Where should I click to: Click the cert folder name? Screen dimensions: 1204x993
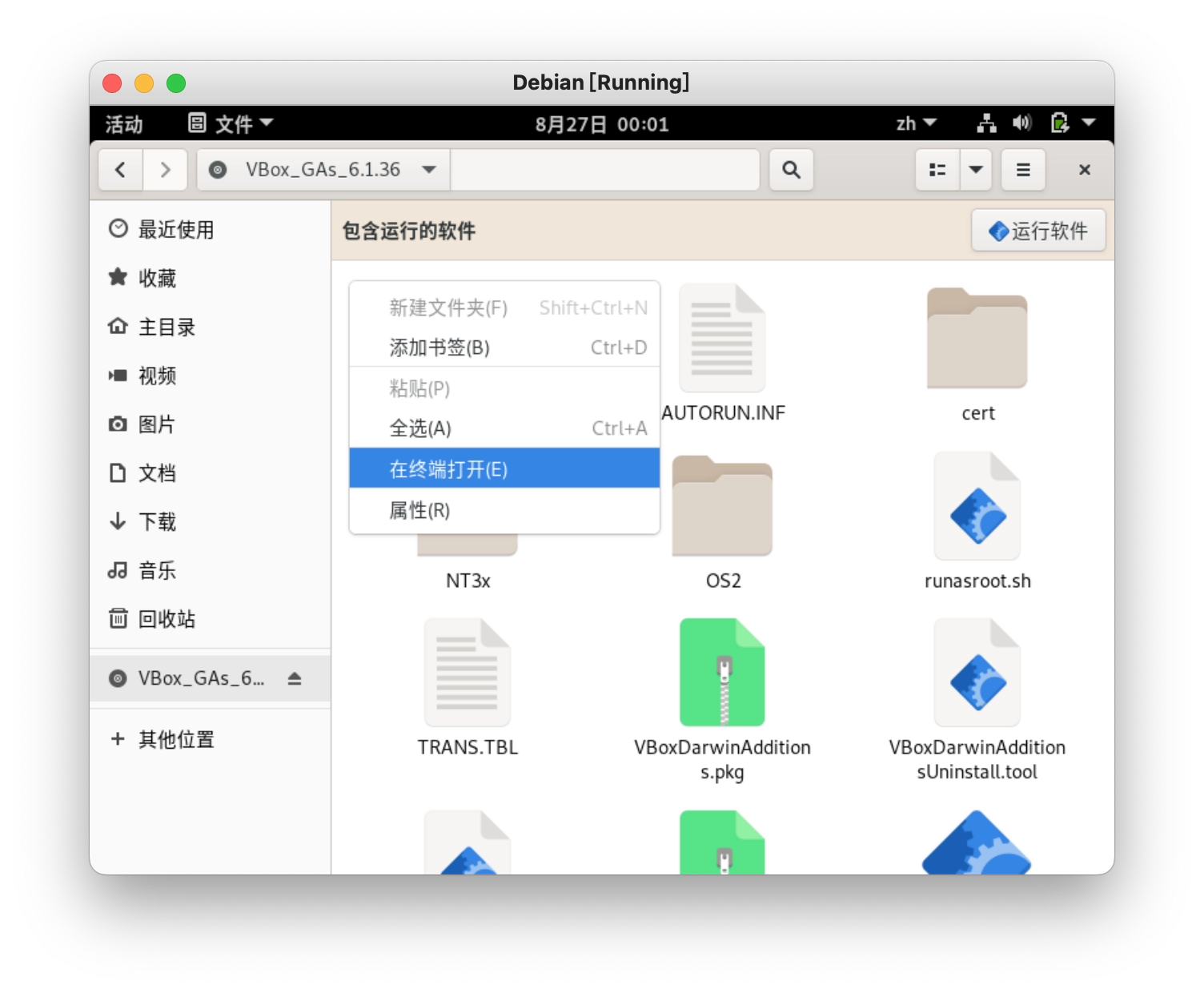pyautogui.click(x=977, y=413)
